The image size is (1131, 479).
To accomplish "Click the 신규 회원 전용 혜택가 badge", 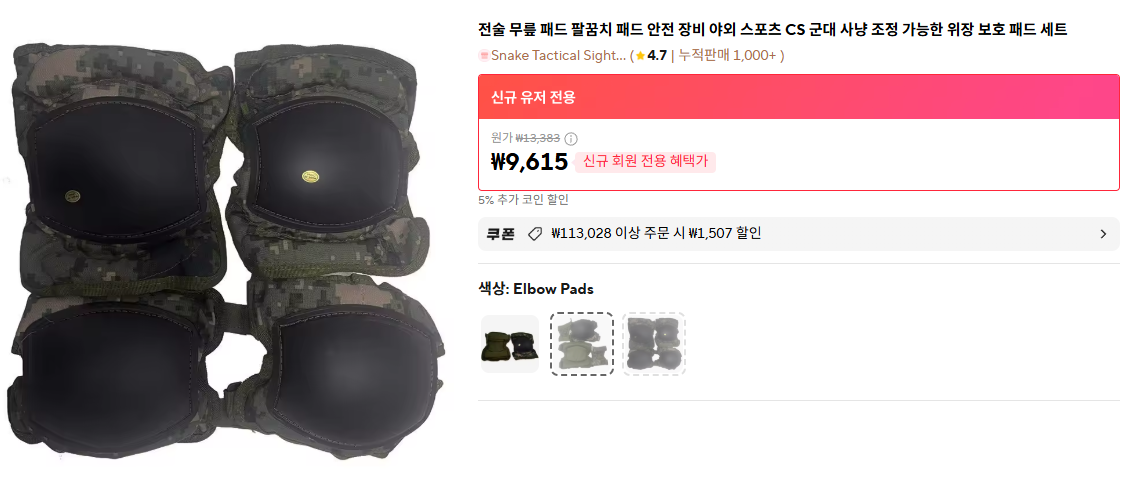I will click(645, 162).
